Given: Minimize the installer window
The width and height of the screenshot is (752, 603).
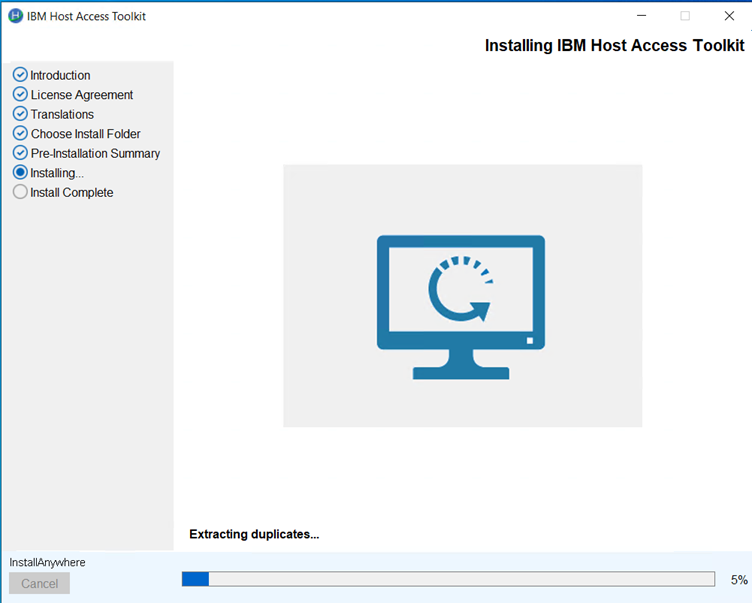Looking at the screenshot, I should 640,16.
